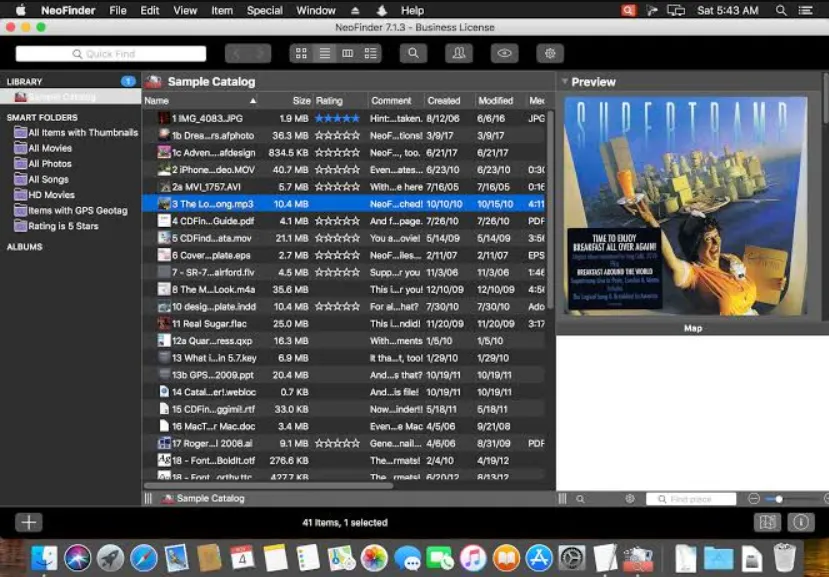Select the 1 IMG_4083.JPG row
This screenshot has height=577, width=829.
point(344,118)
